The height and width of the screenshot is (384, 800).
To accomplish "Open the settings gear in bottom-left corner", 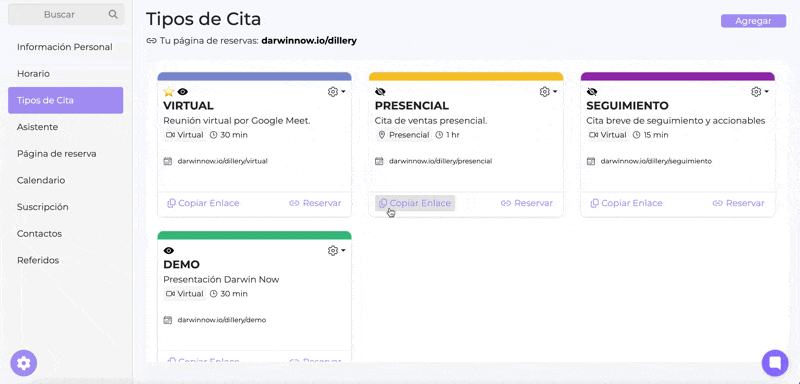I will pos(23,363).
